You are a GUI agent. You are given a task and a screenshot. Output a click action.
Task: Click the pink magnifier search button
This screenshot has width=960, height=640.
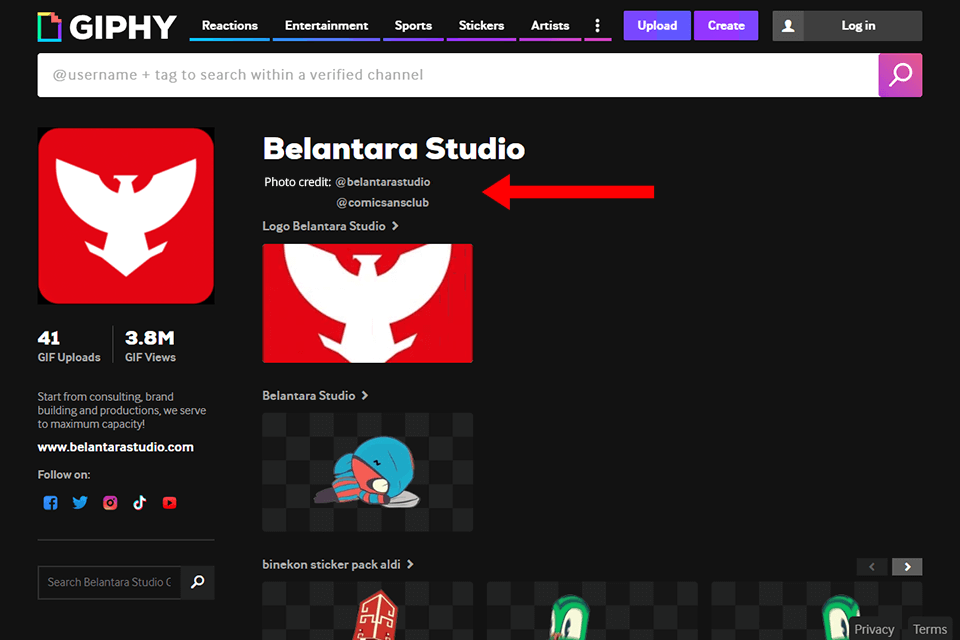900,75
